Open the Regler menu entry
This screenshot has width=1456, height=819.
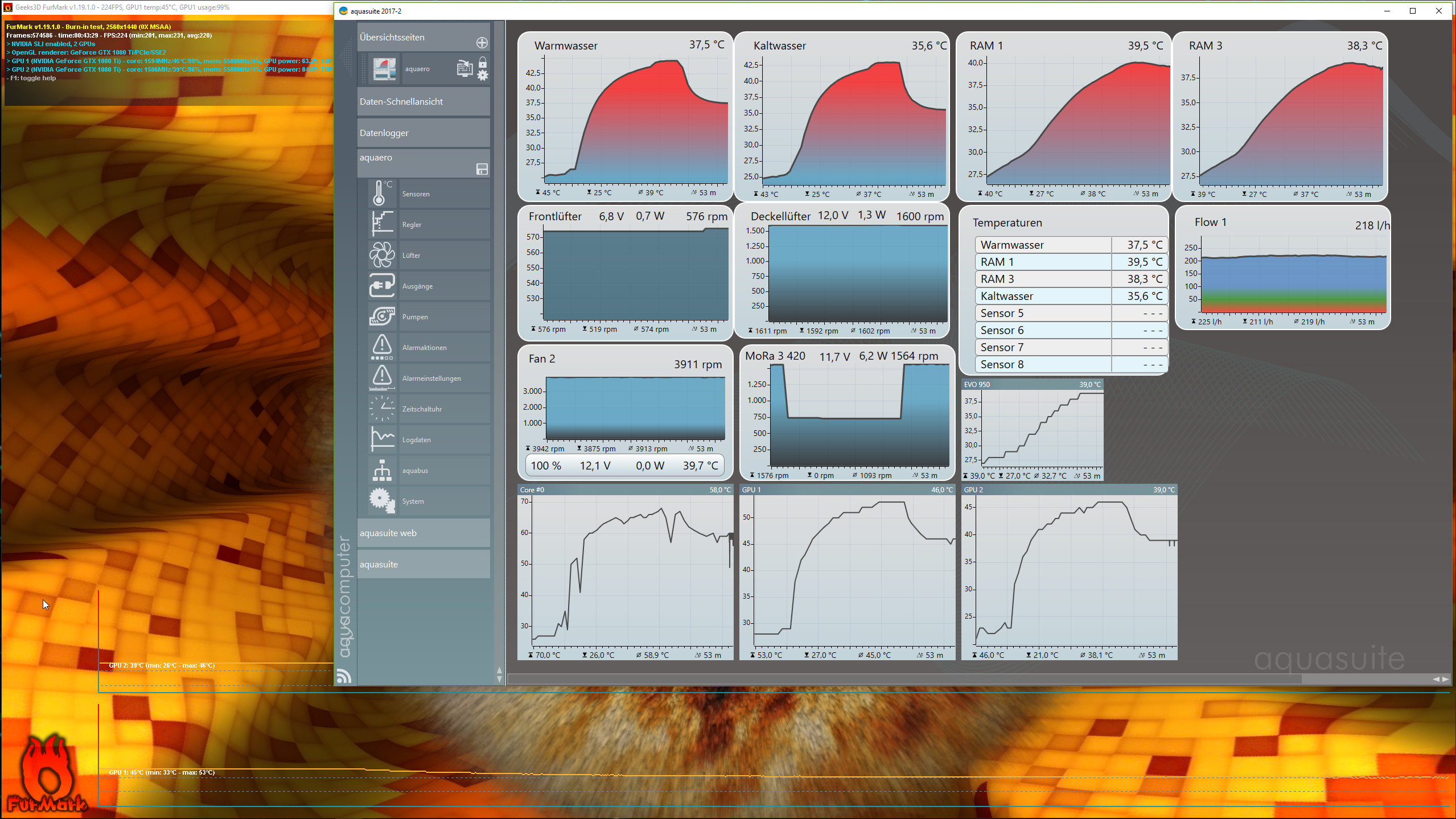412,225
